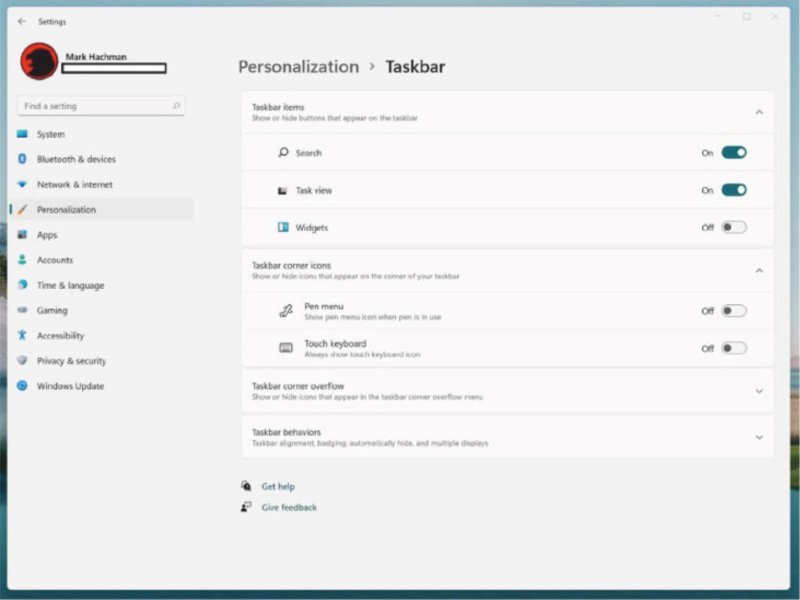Image resolution: width=800 pixels, height=600 pixels.
Task: Click the Accessibility icon in sidebar
Action: click(x=22, y=336)
